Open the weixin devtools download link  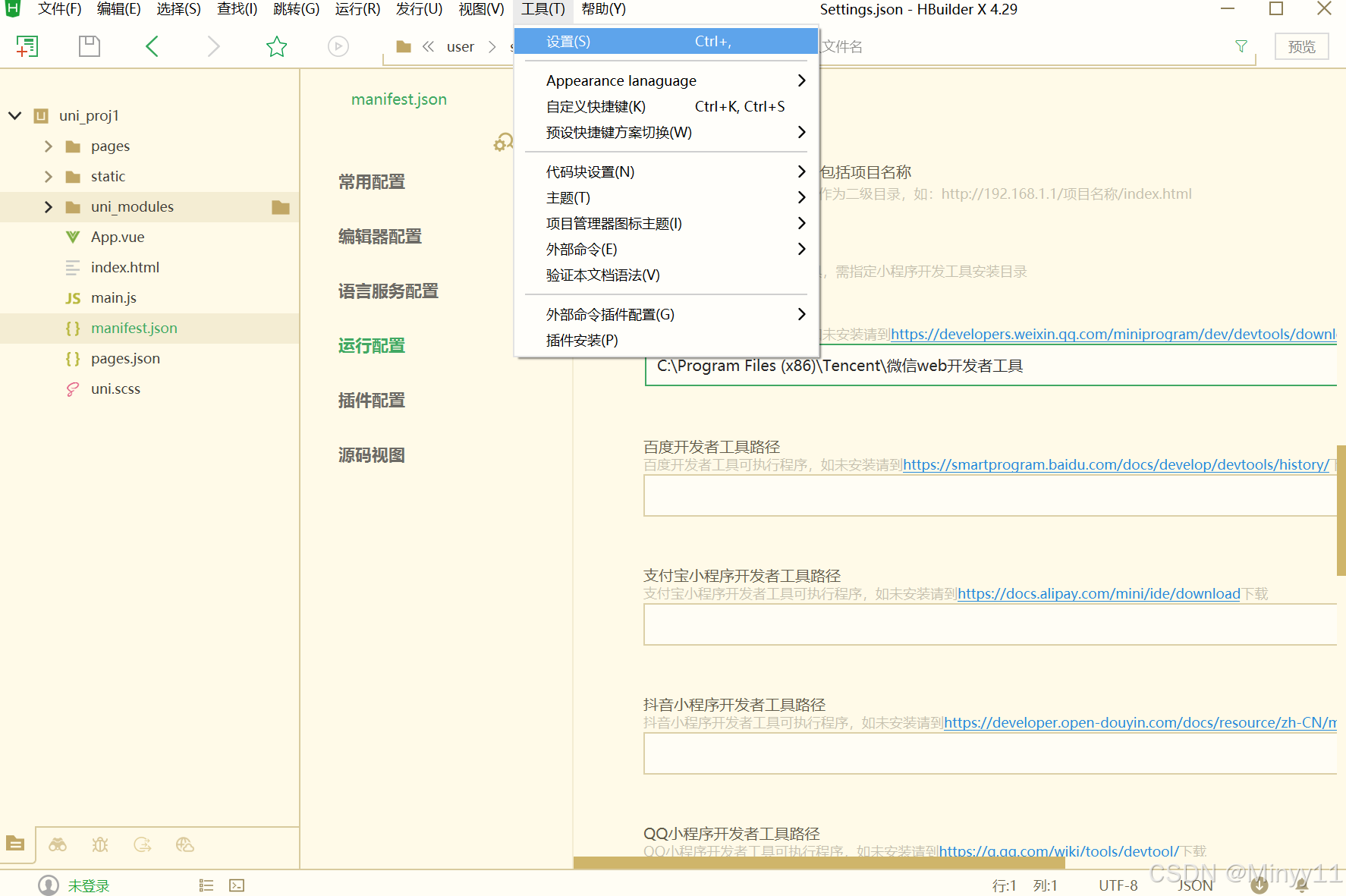pyautogui.click(x=1114, y=334)
